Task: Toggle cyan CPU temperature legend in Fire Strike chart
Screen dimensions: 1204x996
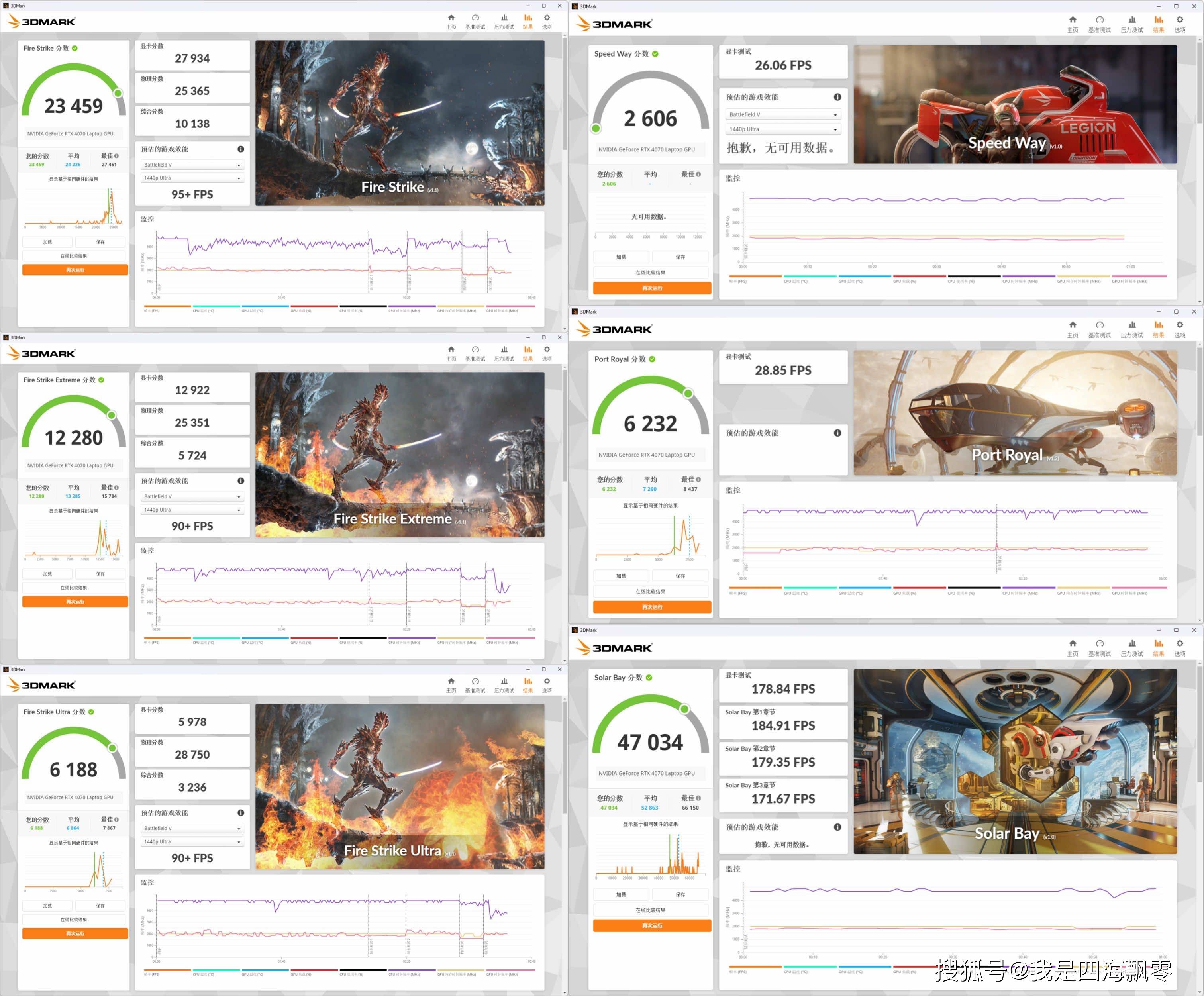Action: click(x=216, y=308)
